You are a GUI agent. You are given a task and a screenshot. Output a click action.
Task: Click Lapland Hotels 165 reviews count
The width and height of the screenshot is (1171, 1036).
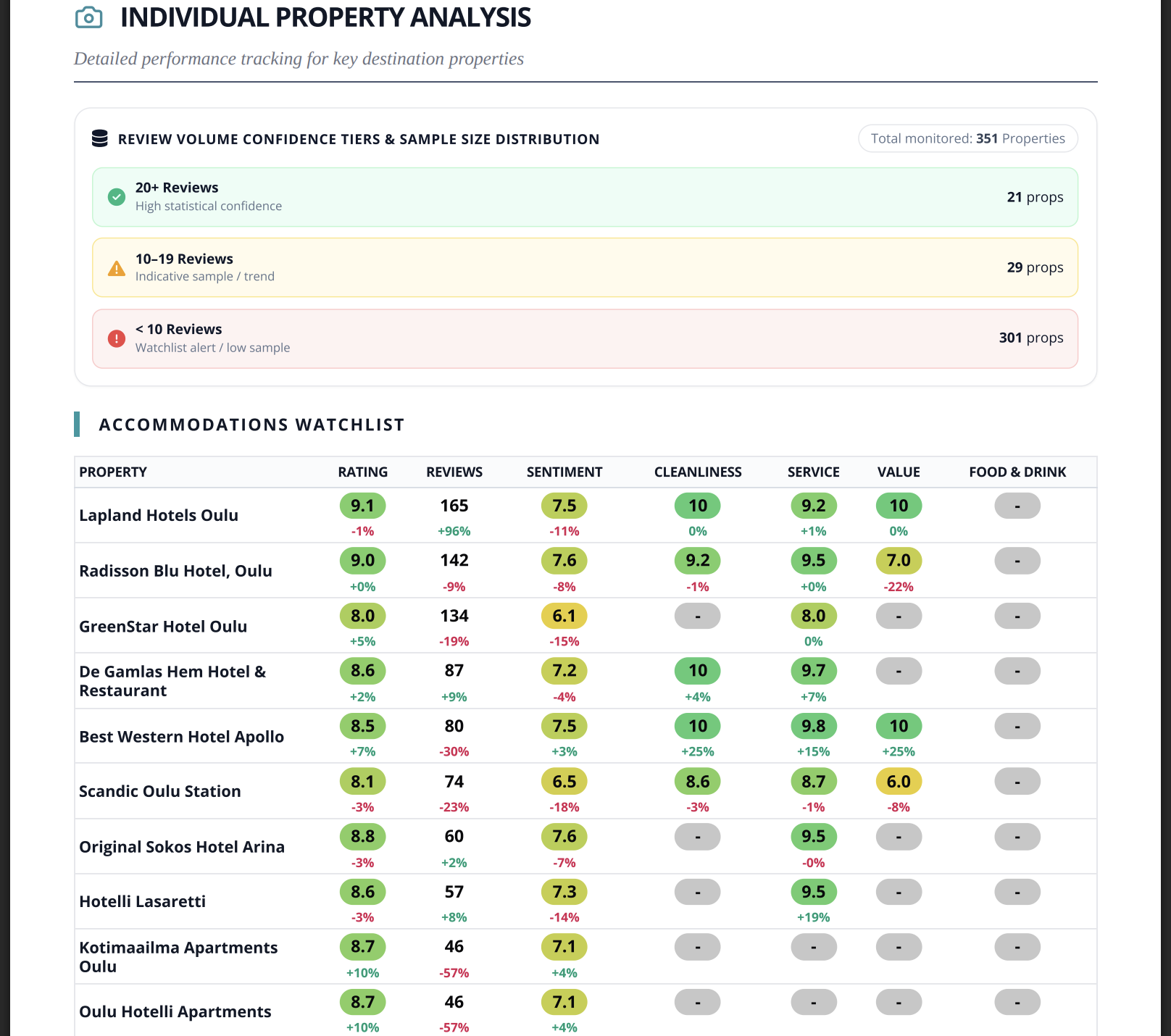[x=454, y=506]
